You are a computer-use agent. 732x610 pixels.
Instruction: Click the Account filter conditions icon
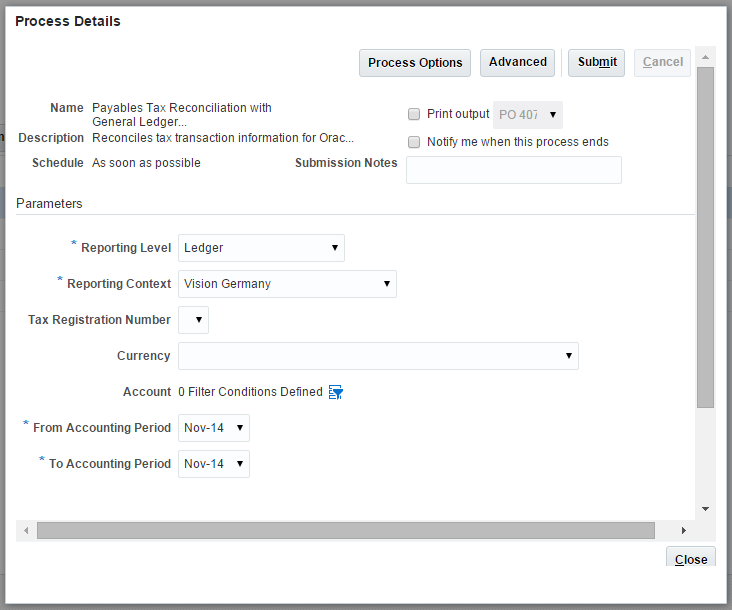(x=335, y=392)
